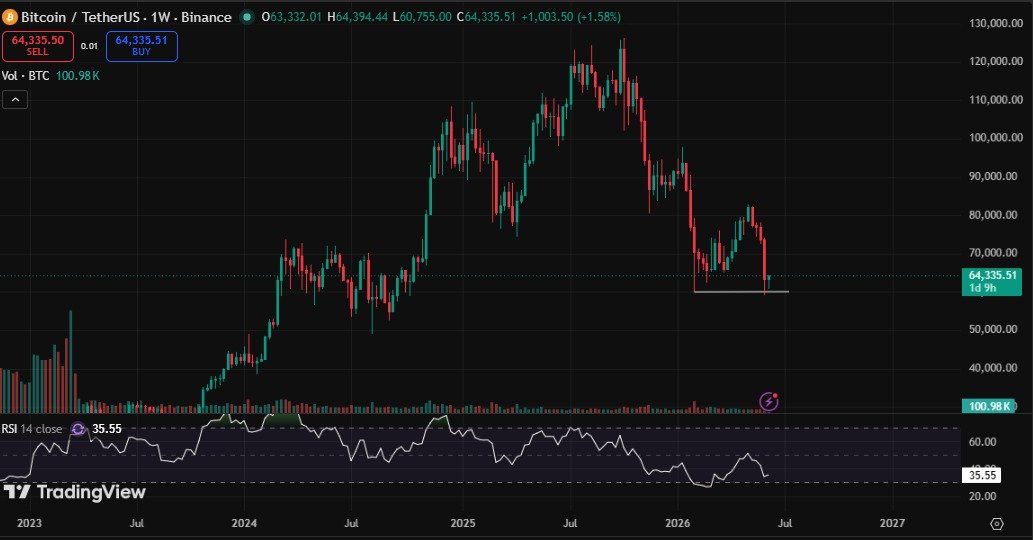Click the gray horizontal support line

tap(741, 291)
